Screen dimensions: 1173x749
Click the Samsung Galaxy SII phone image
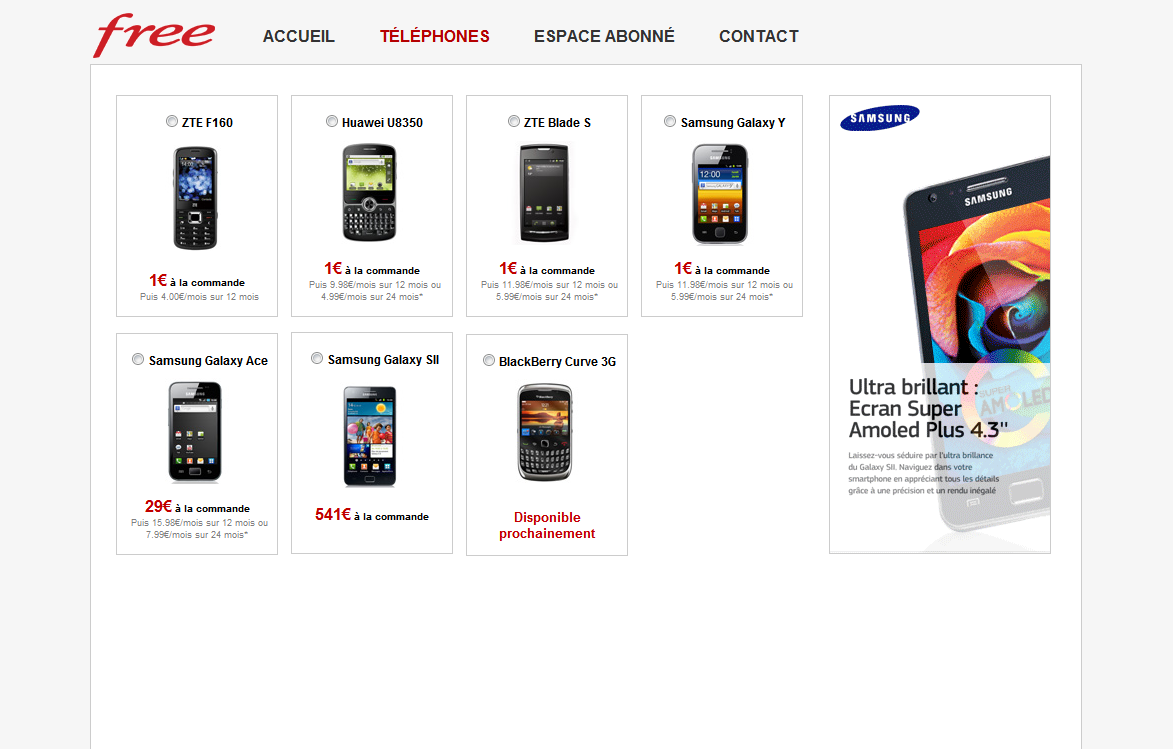(370, 436)
